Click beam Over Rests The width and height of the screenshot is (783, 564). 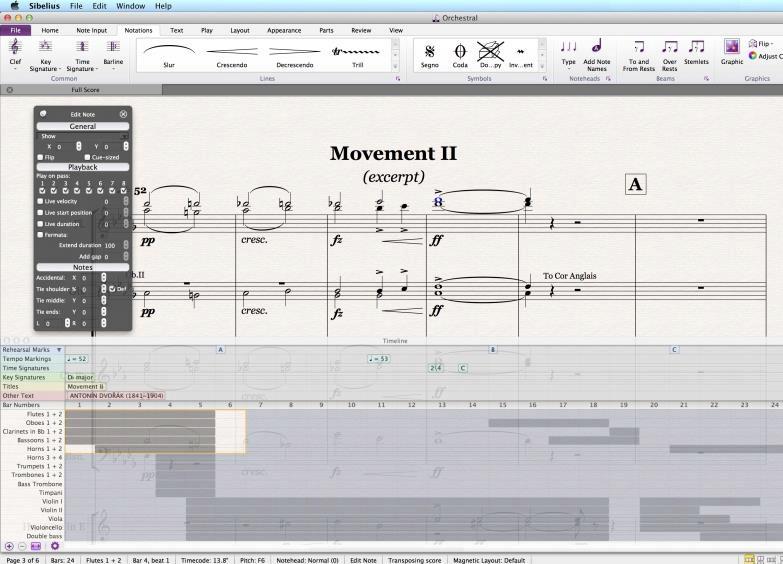click(x=670, y=55)
